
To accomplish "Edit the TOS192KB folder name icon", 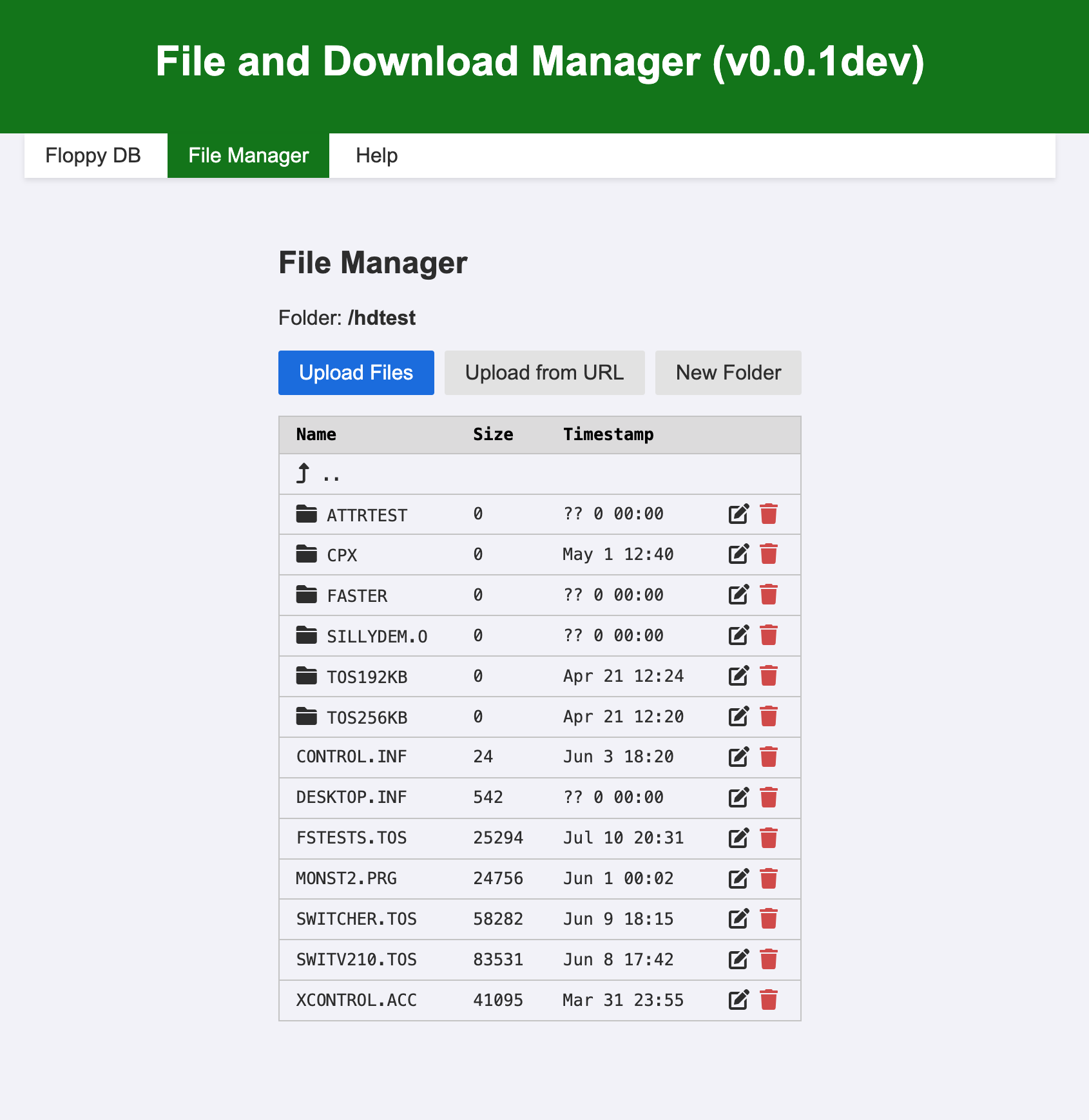I will click(x=738, y=676).
